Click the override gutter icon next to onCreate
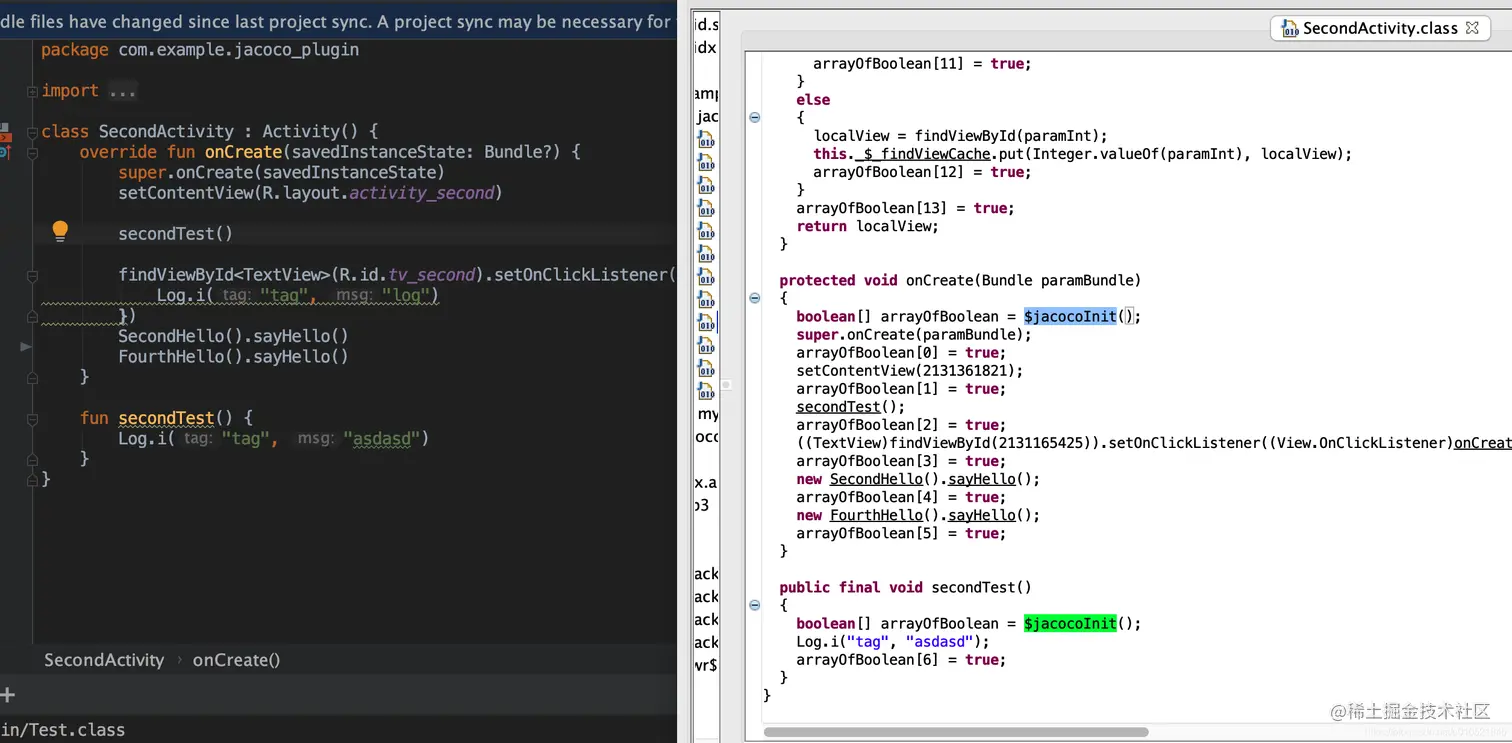 point(4,152)
